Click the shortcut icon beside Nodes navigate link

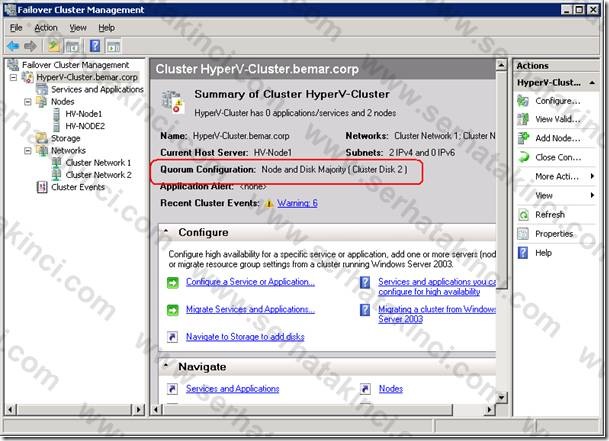pos(365,389)
